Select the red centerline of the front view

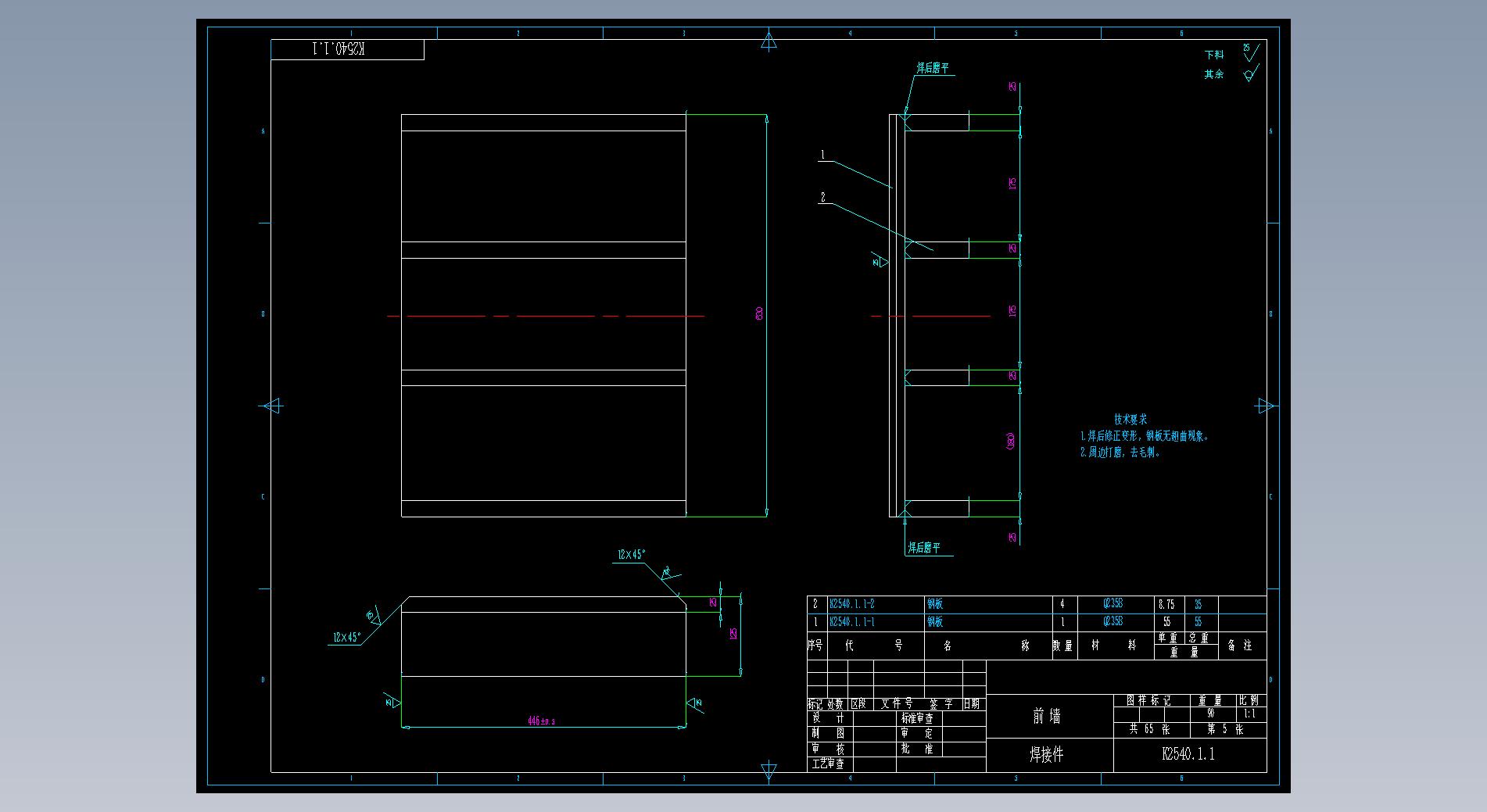coord(546,316)
